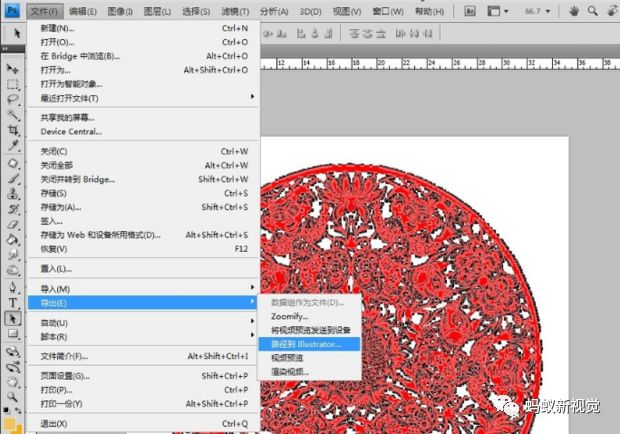Click the horizontal ruler at mark 20
620x434 pixels.
pos(381,63)
